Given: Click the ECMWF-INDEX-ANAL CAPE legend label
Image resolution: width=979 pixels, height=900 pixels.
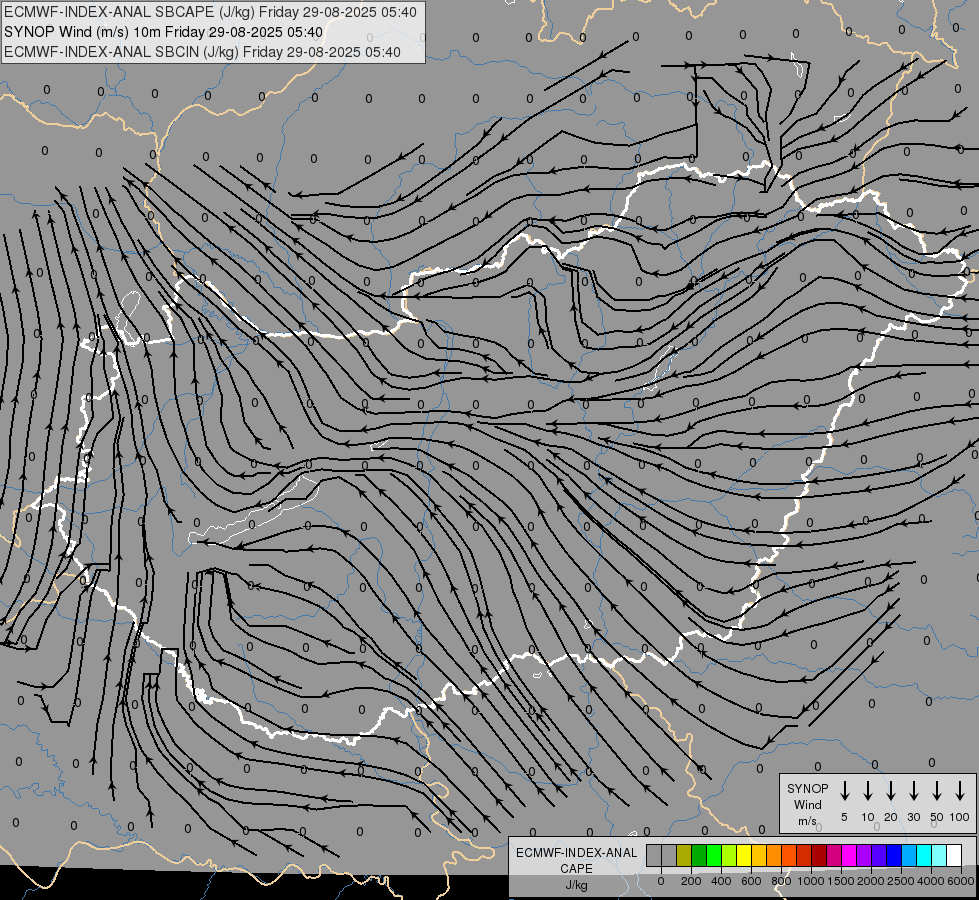Looking at the screenshot, I should [576, 868].
